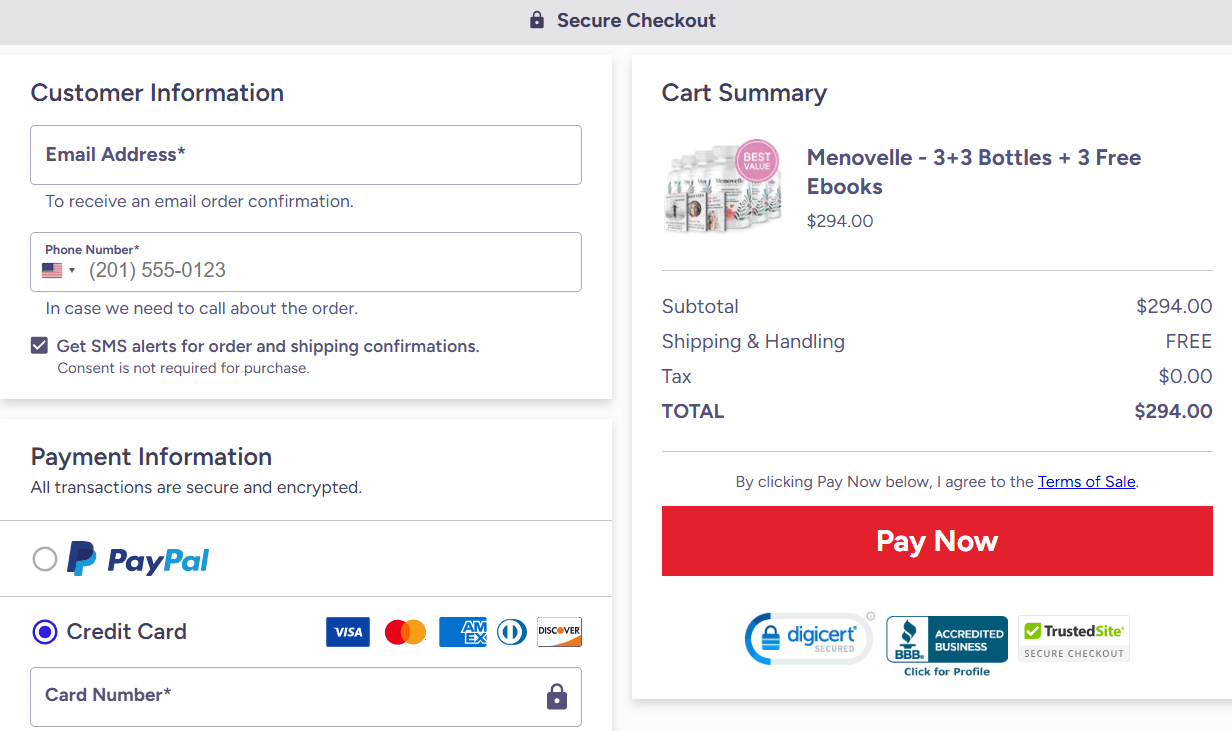
Task: Click the PayPal logo
Action: point(137,558)
